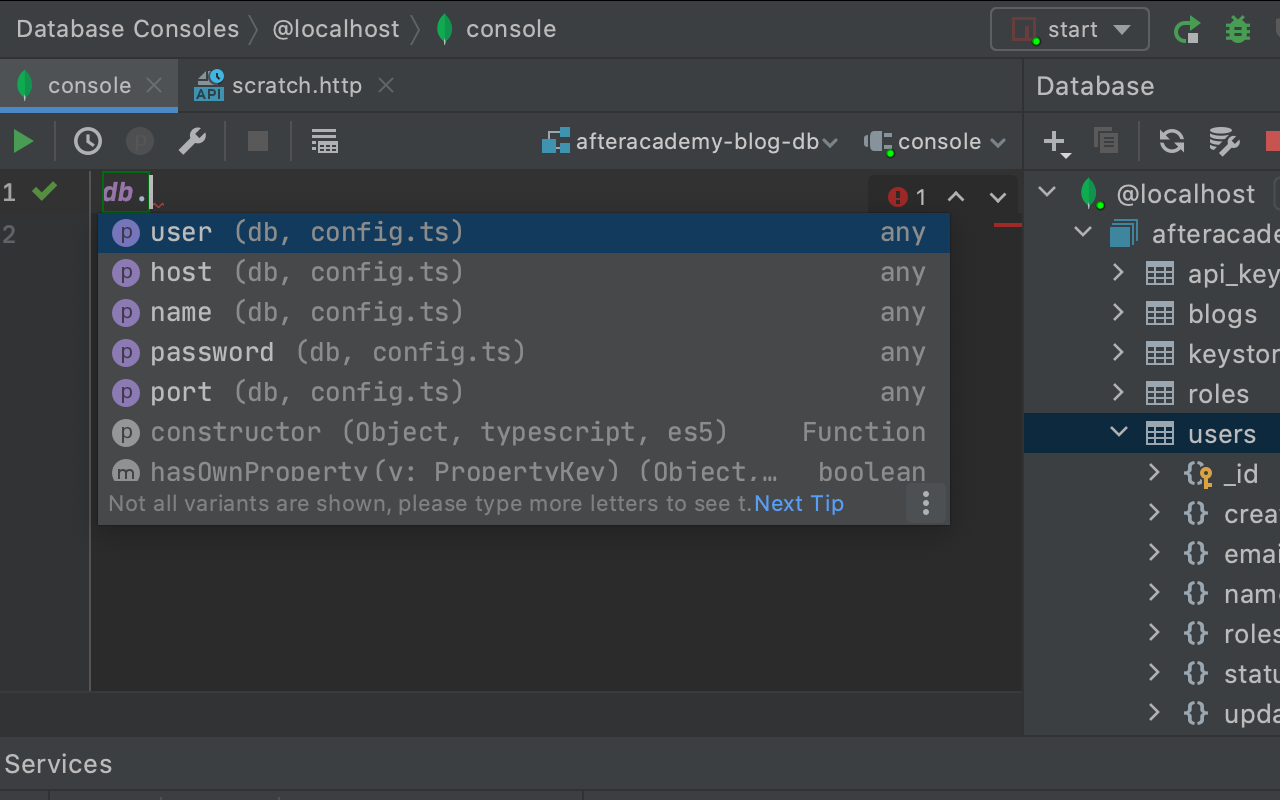Select the password completion suggestion
Screen dimensions: 1280x800
coord(212,352)
